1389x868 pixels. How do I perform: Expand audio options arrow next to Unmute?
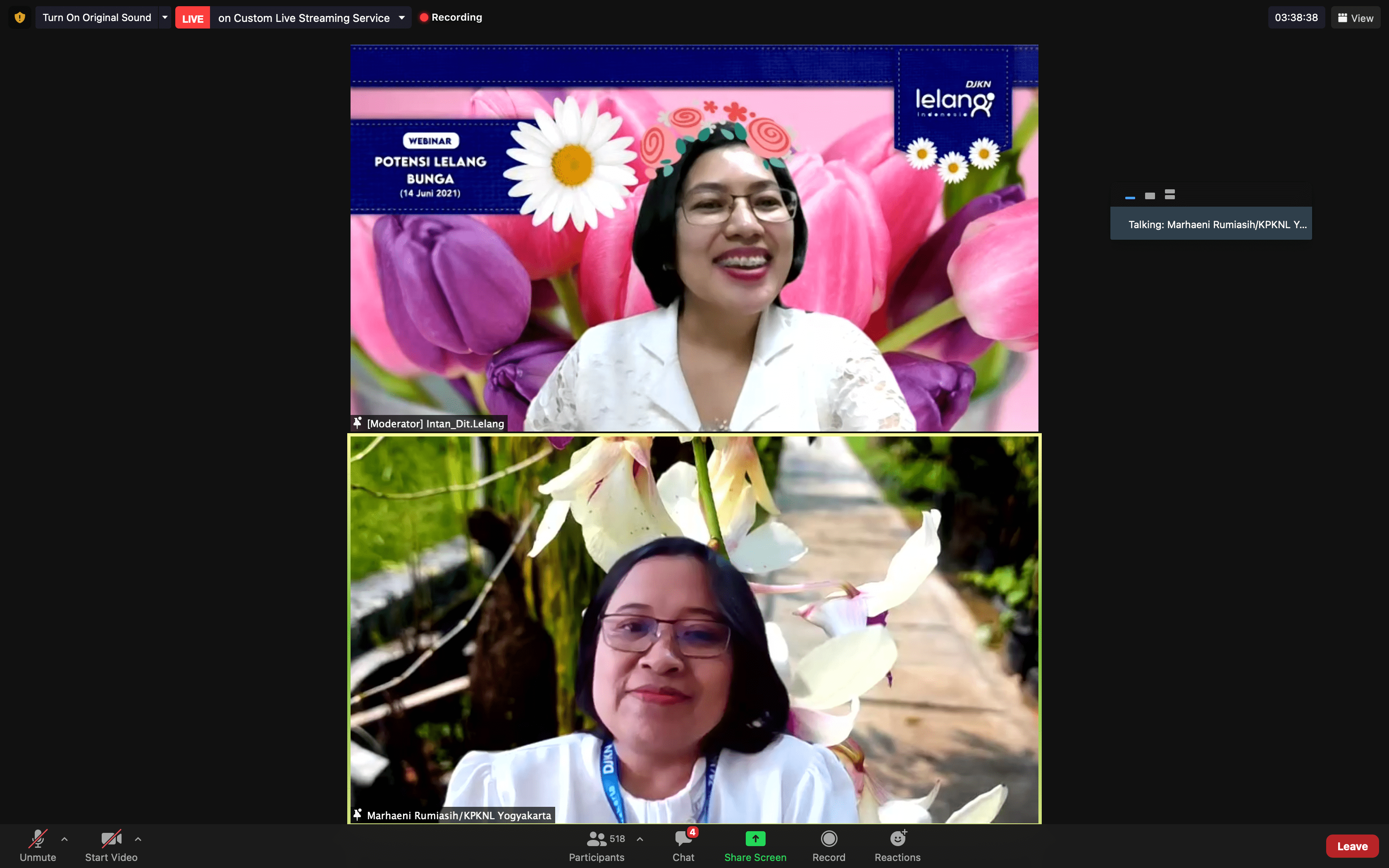point(64,839)
